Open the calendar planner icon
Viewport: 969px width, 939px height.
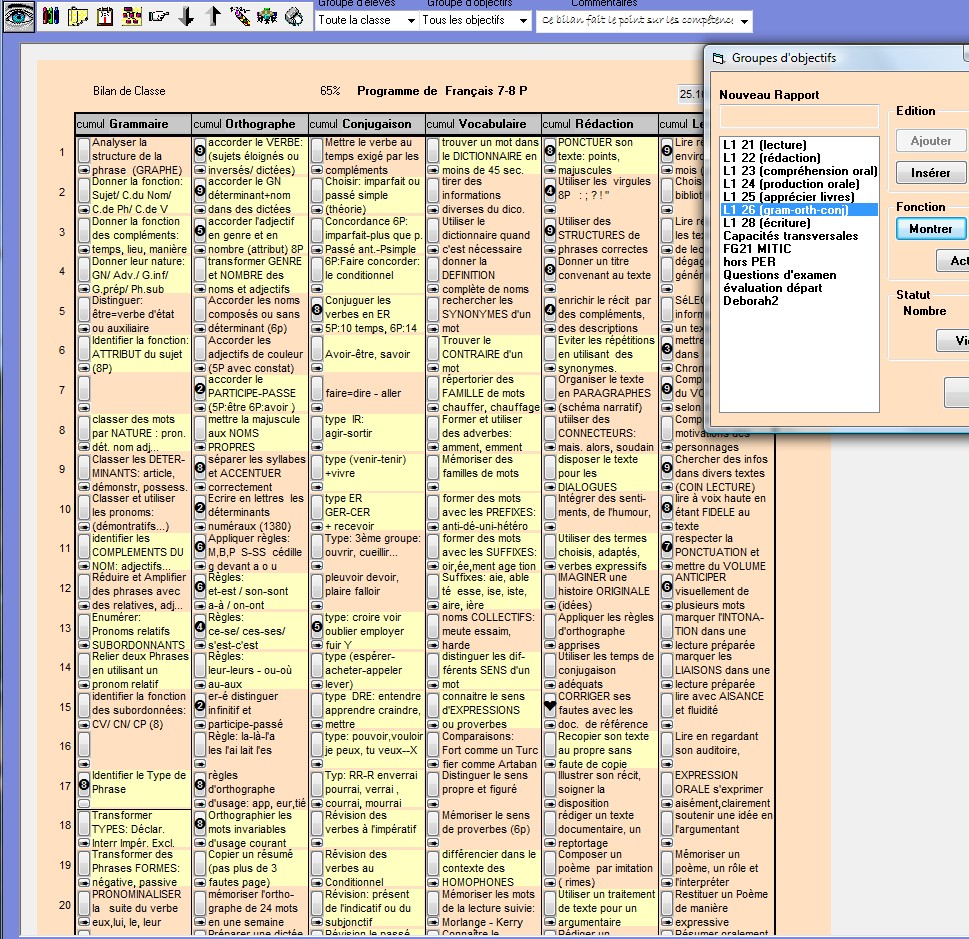[105, 16]
